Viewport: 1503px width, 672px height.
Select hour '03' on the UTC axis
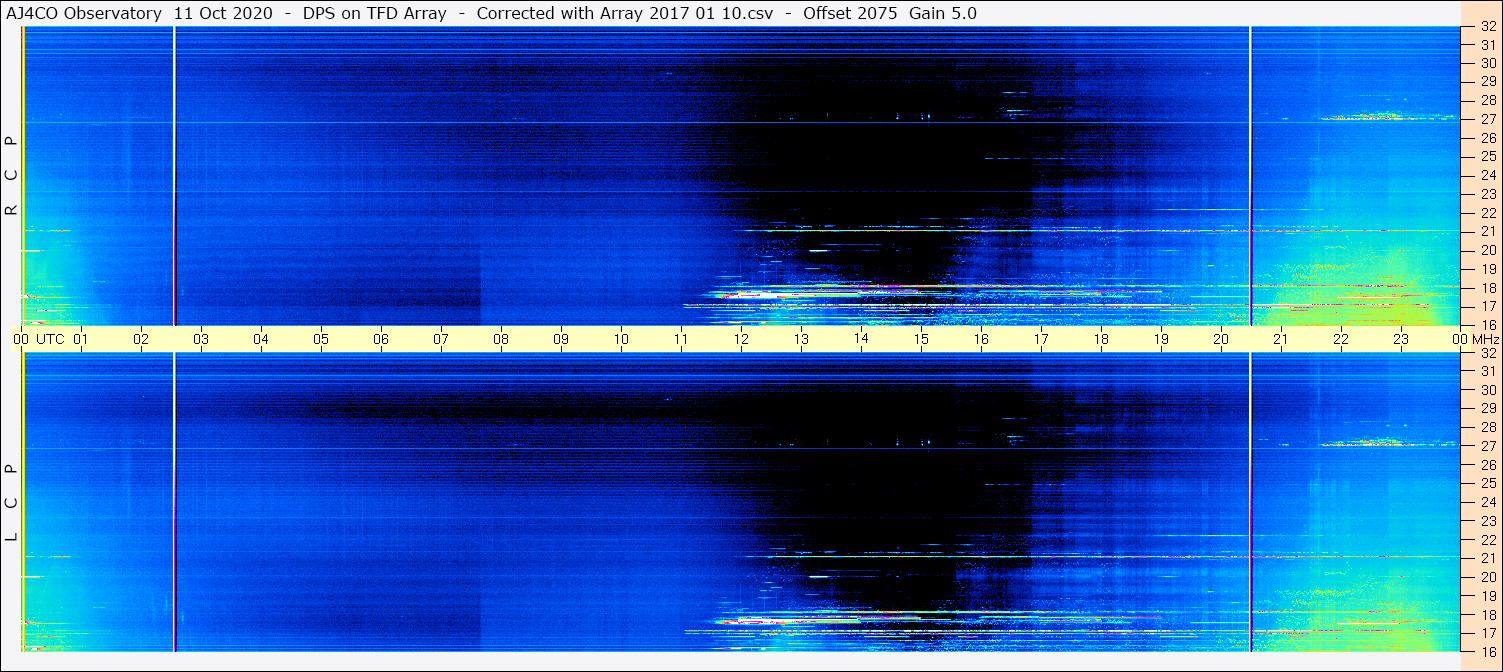click(201, 339)
